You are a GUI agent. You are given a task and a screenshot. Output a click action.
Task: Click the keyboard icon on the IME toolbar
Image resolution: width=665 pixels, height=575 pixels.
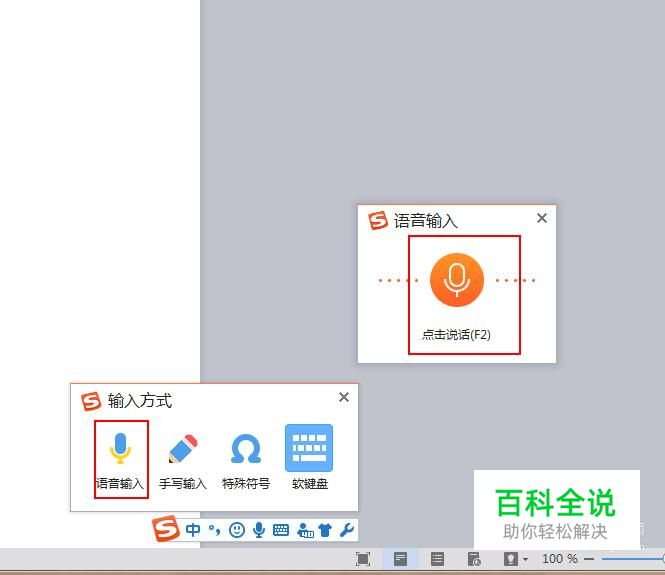pyautogui.click(x=281, y=530)
